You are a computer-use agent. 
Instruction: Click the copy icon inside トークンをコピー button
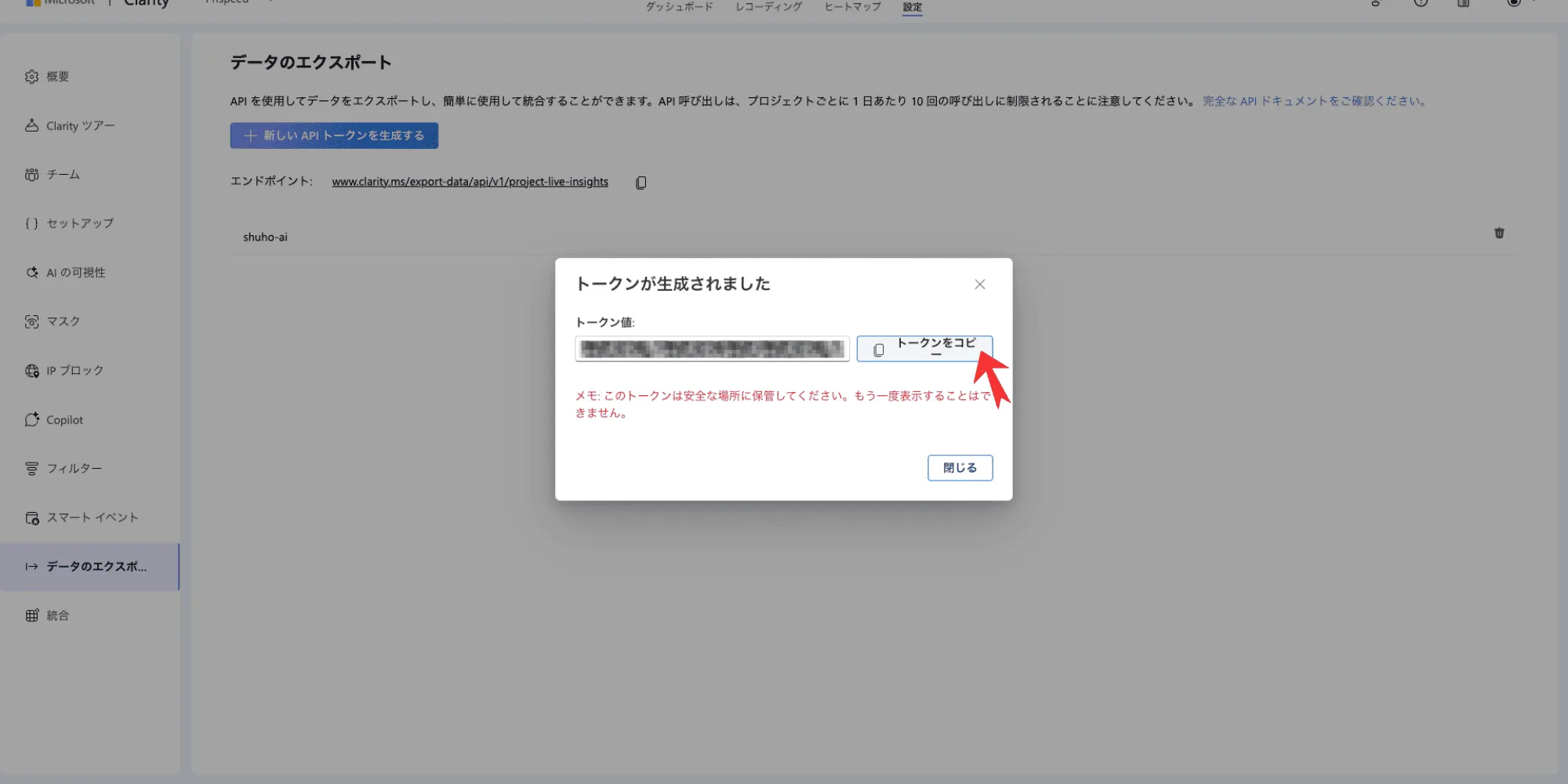879,350
